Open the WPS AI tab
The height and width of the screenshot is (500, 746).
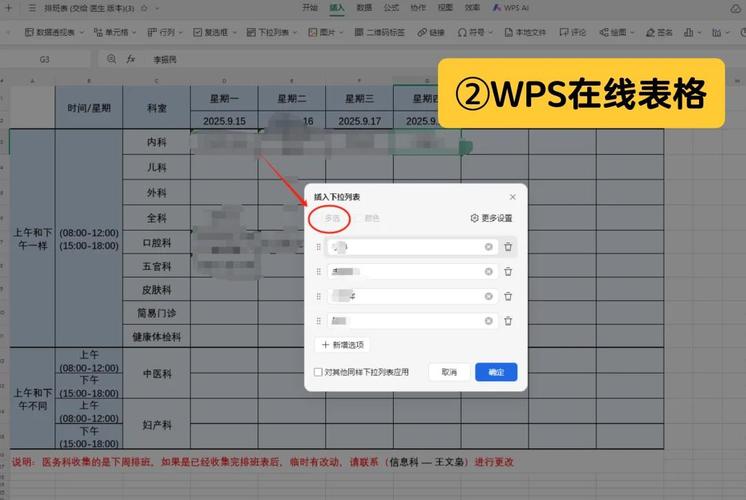coord(511,8)
